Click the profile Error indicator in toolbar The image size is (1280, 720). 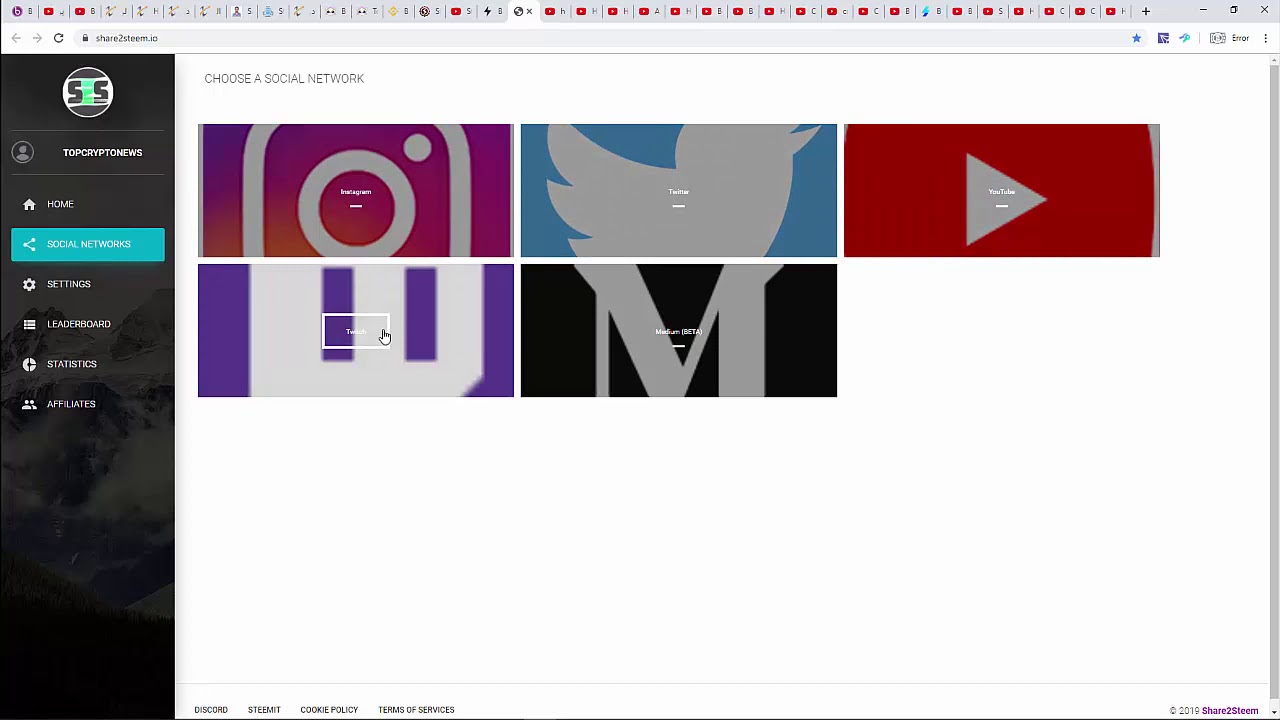[x=1230, y=38]
